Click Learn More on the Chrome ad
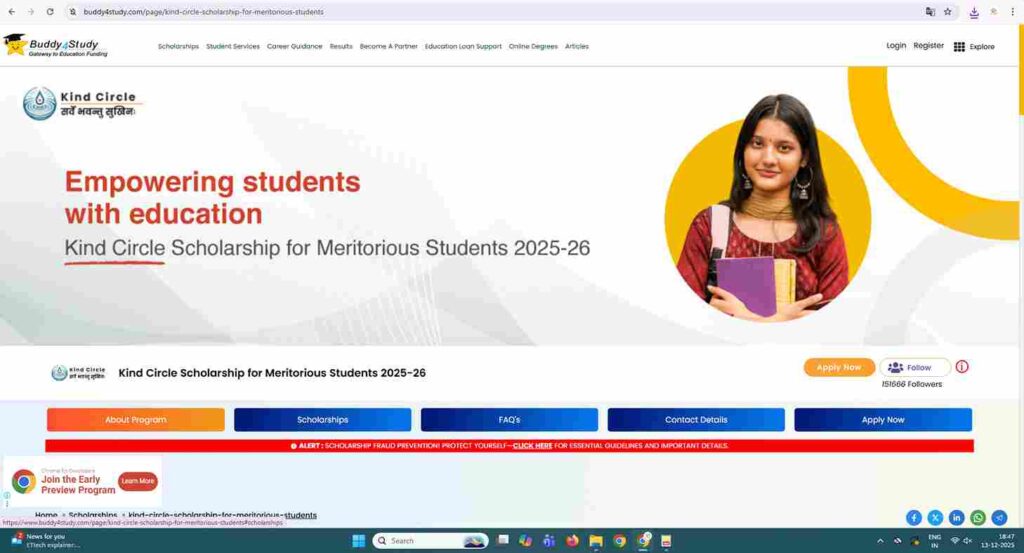The image size is (1024, 553). click(138, 481)
